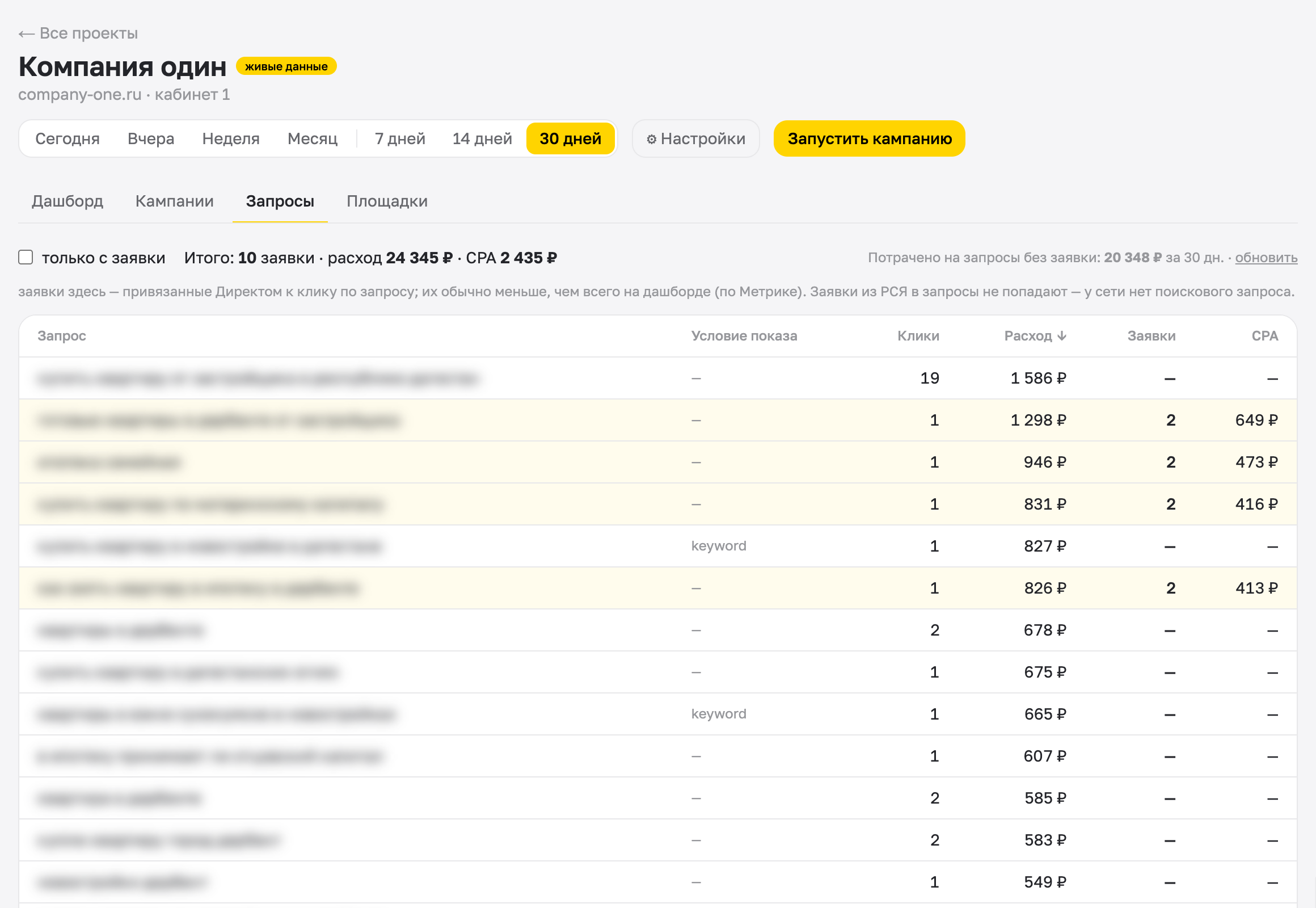Click the 675 ₽ spend cell

(1045, 672)
